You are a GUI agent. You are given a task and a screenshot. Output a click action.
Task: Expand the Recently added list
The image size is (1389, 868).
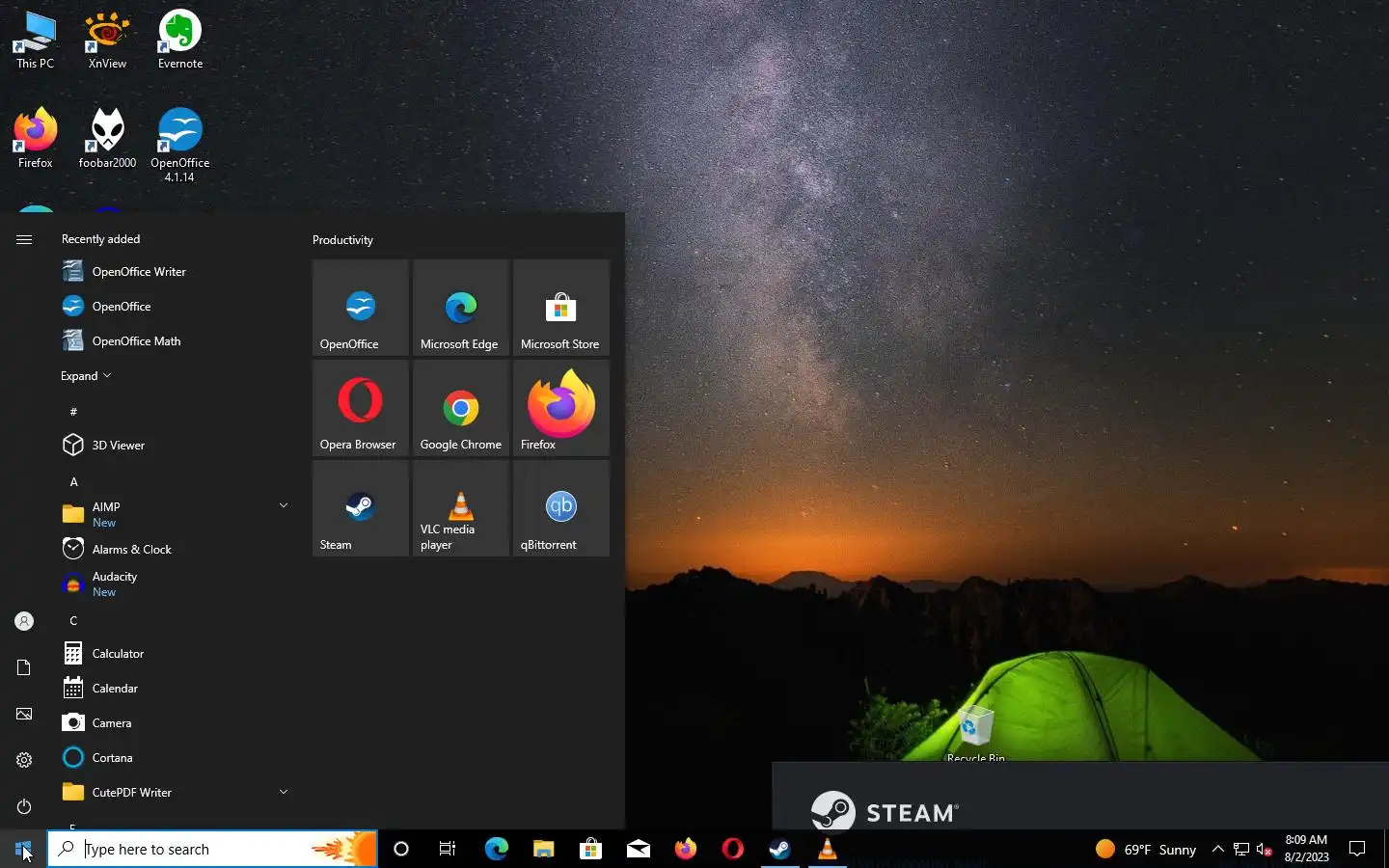tap(86, 376)
